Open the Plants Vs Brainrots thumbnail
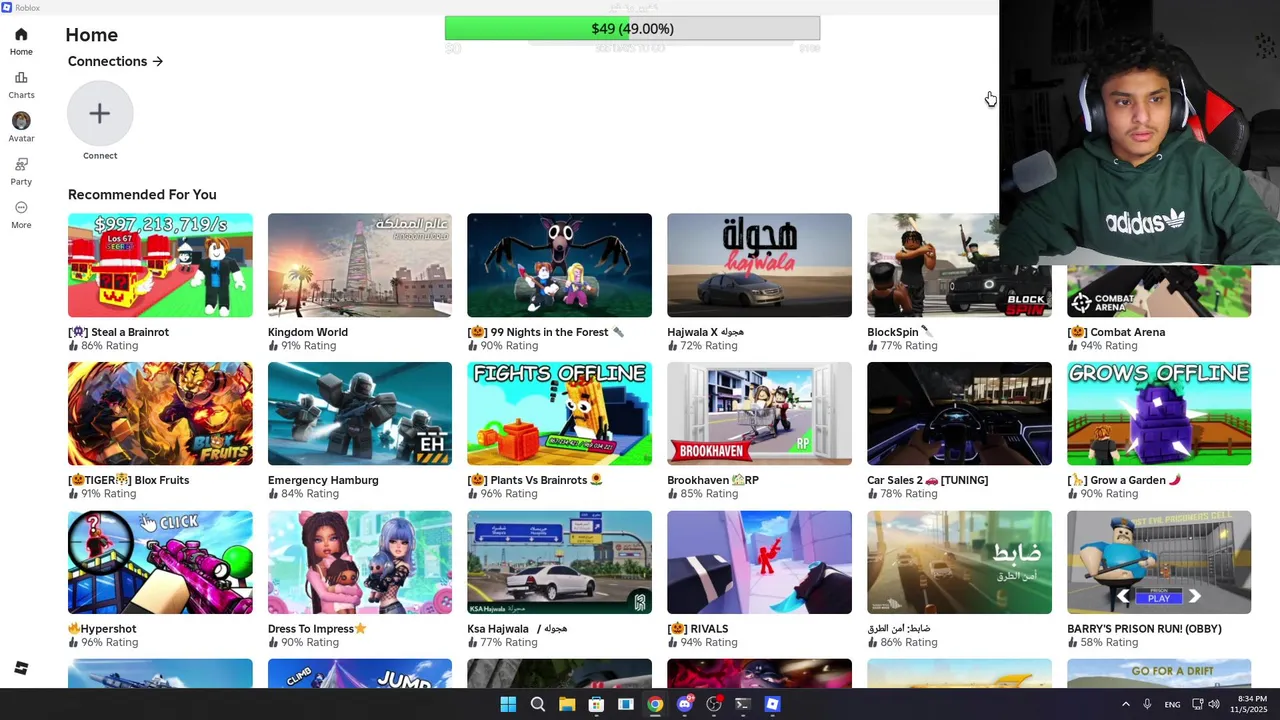 pos(559,414)
